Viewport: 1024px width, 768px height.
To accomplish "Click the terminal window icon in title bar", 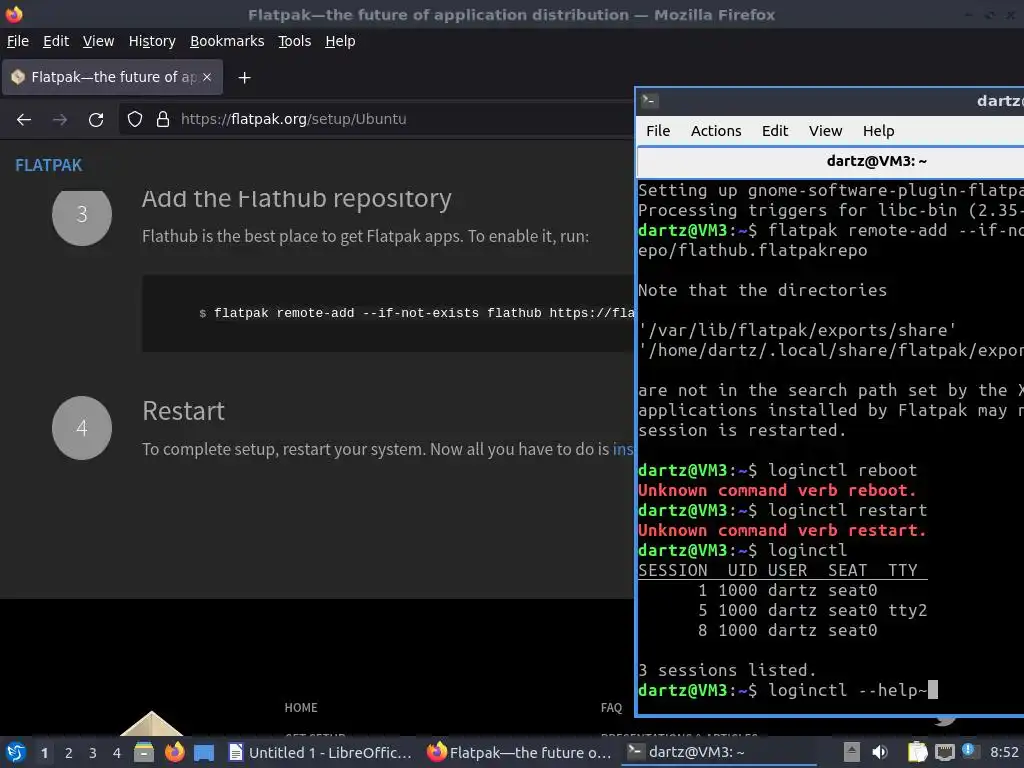I will 649,101.
